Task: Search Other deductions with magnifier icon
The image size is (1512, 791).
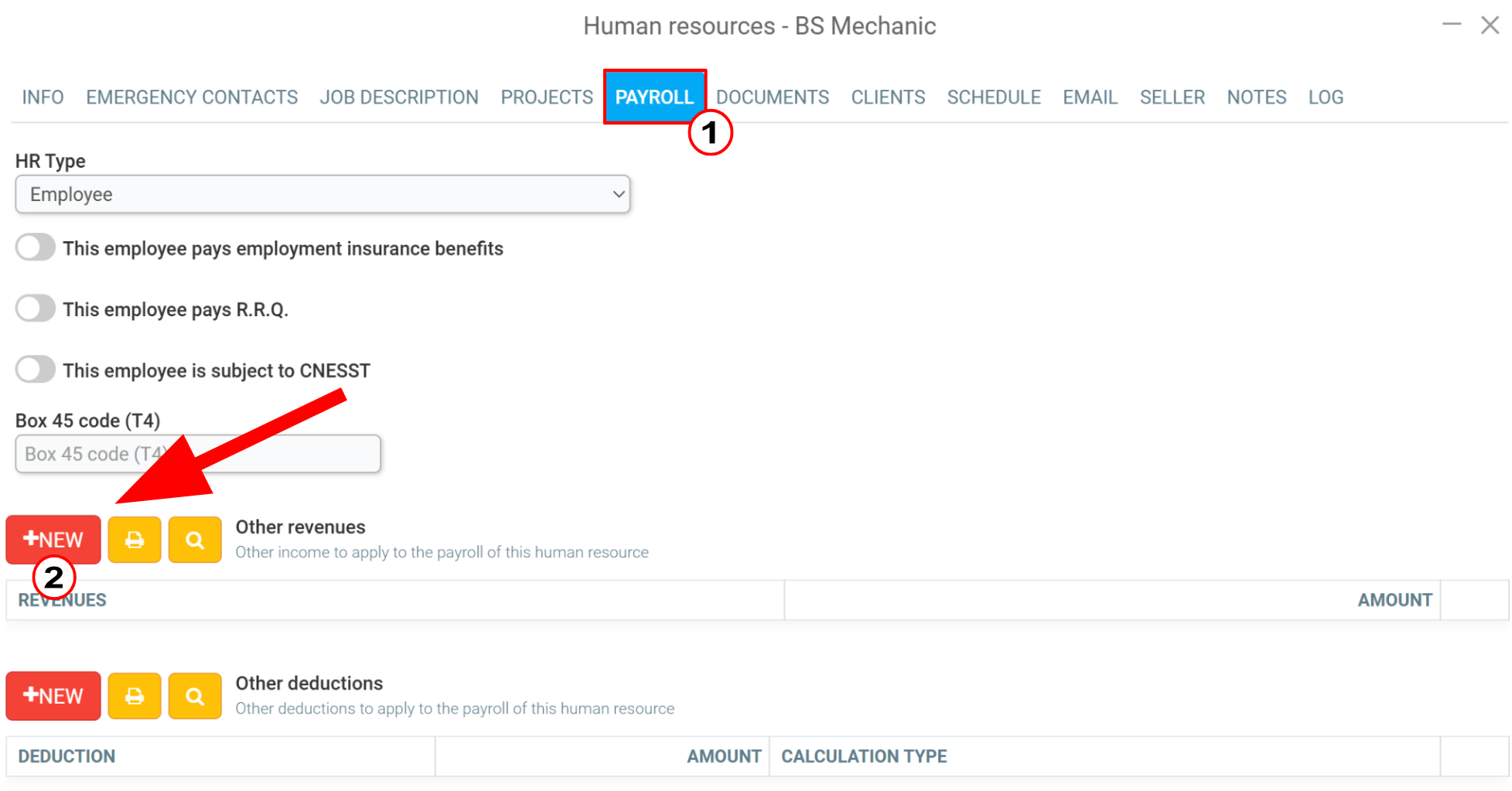Action: pos(195,696)
